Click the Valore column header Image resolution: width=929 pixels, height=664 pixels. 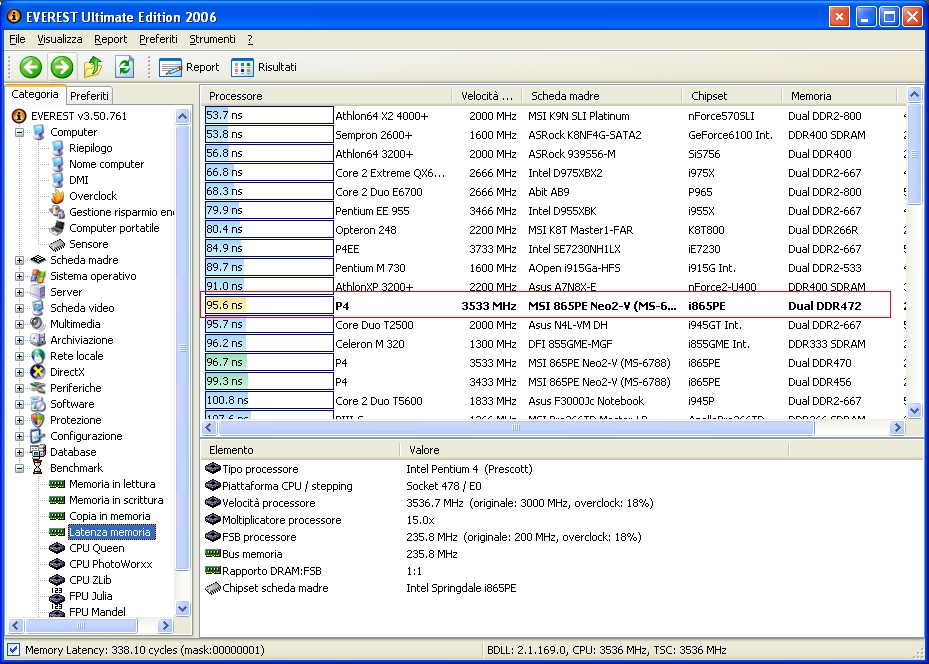point(594,450)
